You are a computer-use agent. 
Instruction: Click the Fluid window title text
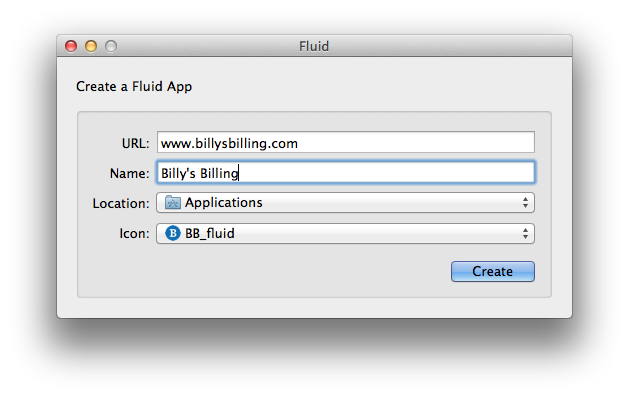314,47
